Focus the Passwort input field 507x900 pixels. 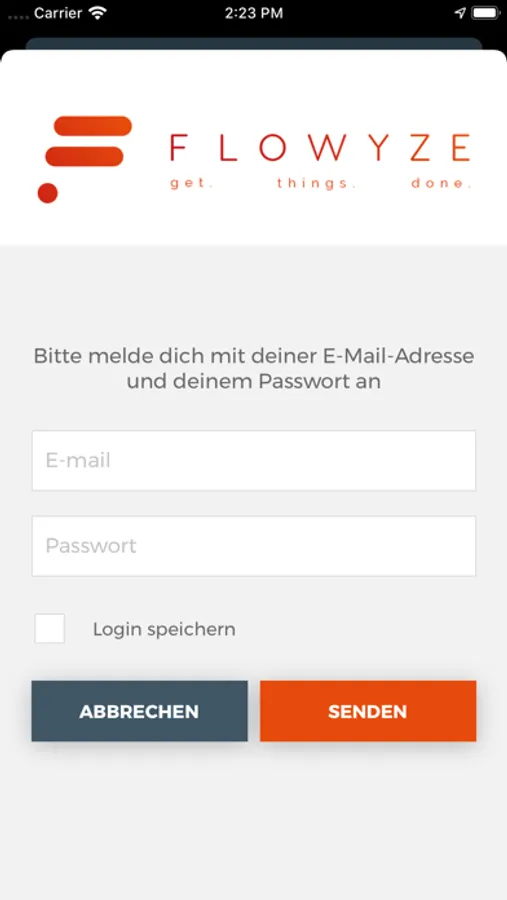pyautogui.click(x=254, y=545)
